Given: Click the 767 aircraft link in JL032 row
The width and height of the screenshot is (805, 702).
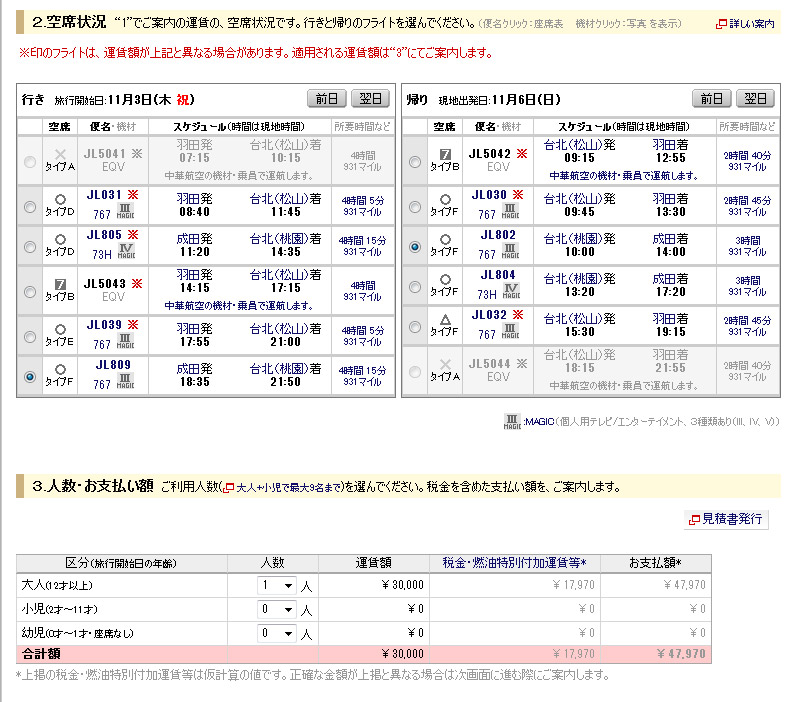Looking at the screenshot, I should [487, 334].
